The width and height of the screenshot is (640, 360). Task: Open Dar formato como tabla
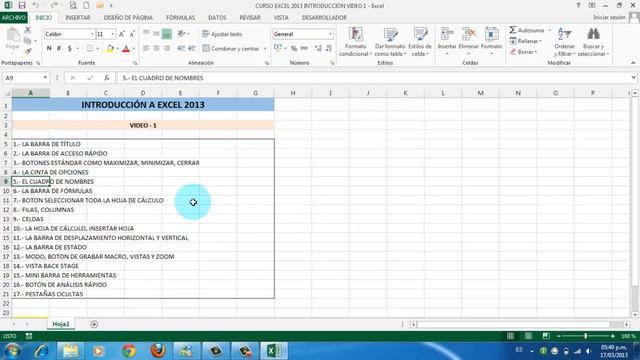click(x=390, y=42)
